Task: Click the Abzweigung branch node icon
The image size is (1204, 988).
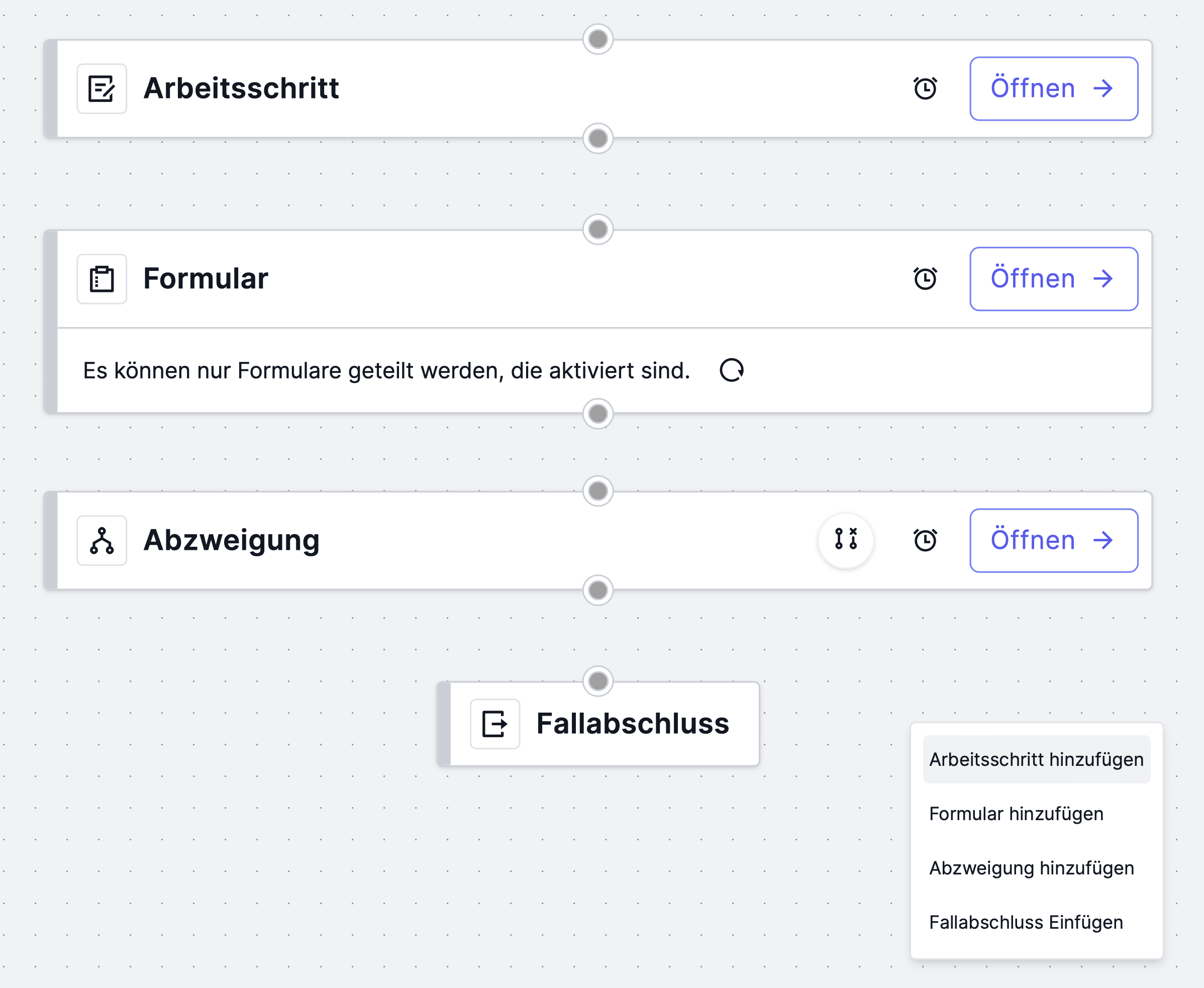Action: [102, 541]
